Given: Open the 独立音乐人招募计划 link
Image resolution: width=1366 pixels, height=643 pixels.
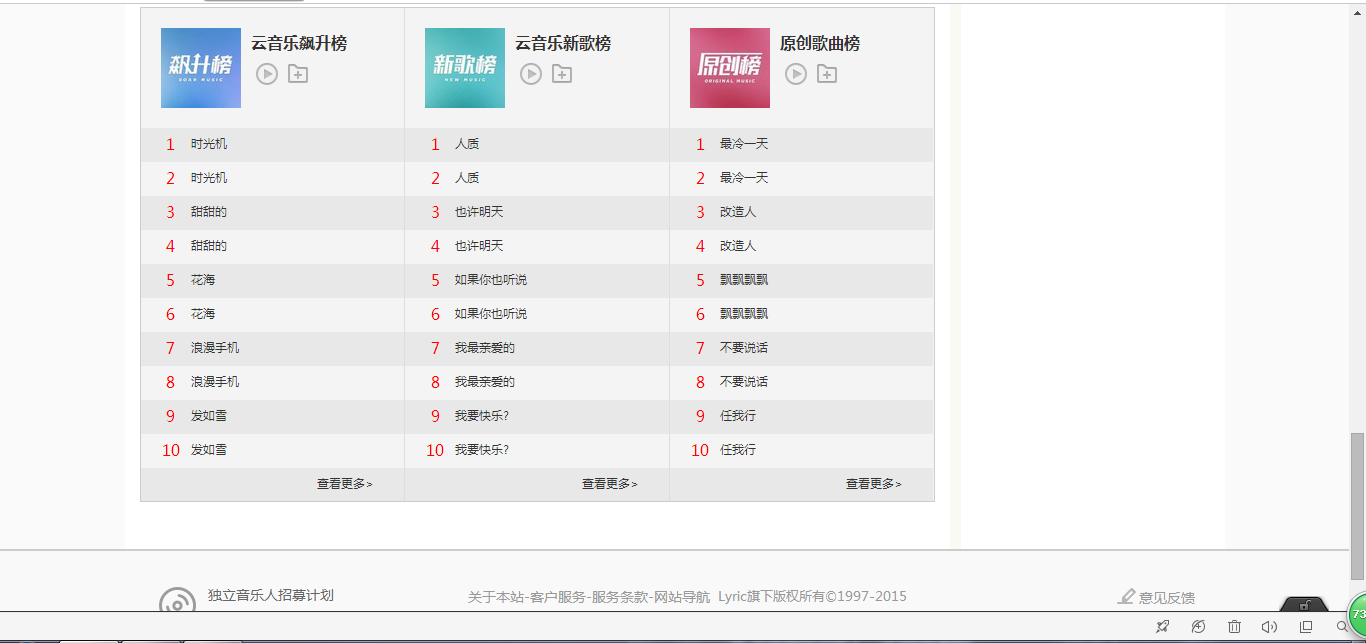Looking at the screenshot, I should point(271,595).
